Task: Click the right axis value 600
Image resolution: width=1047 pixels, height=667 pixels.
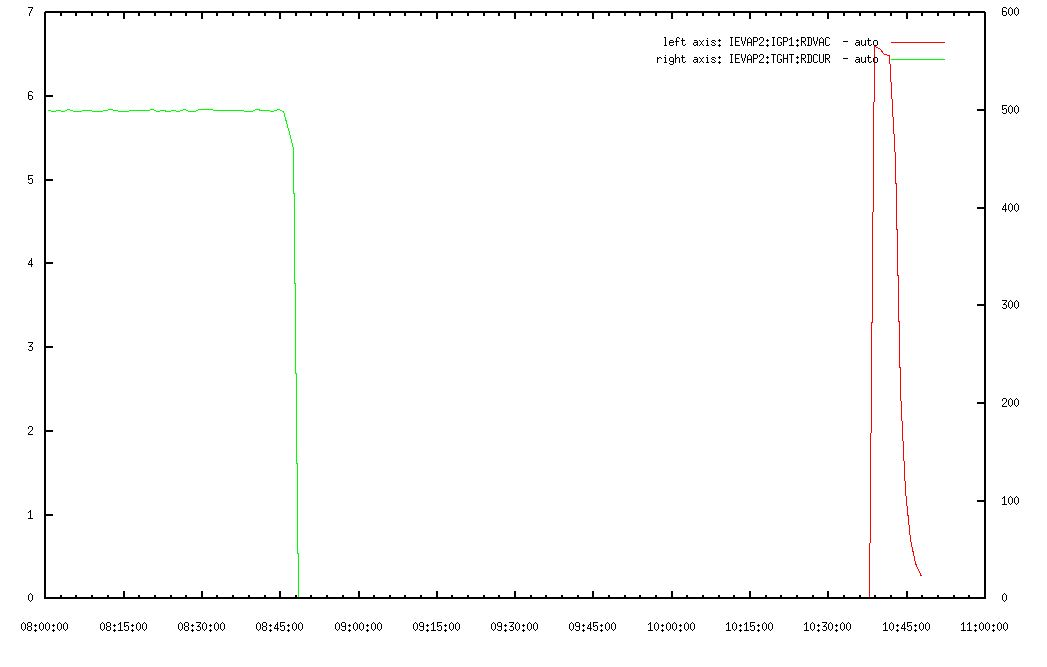Action: click(1010, 12)
